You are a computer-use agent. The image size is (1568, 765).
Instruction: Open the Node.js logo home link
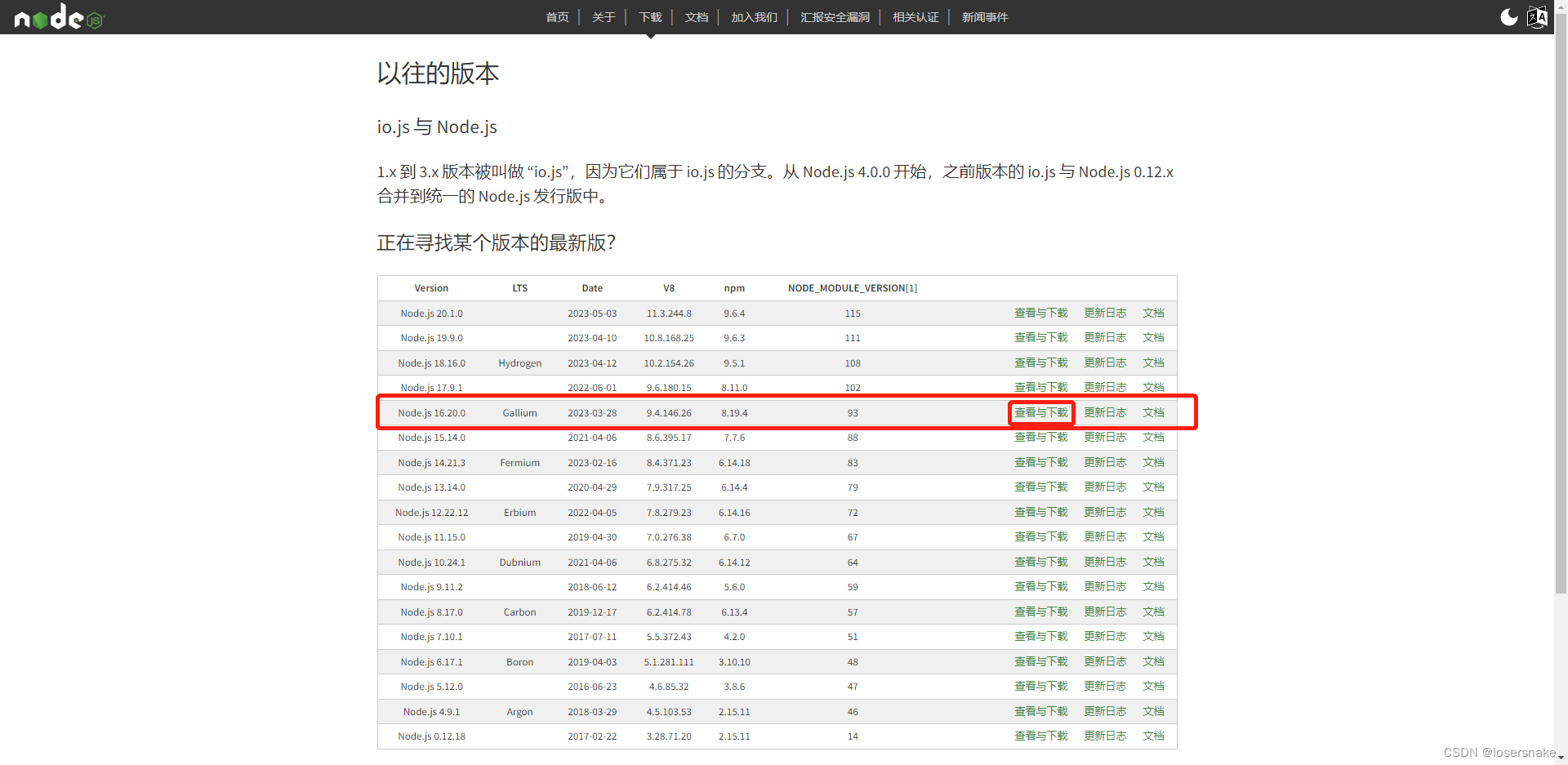click(60, 16)
